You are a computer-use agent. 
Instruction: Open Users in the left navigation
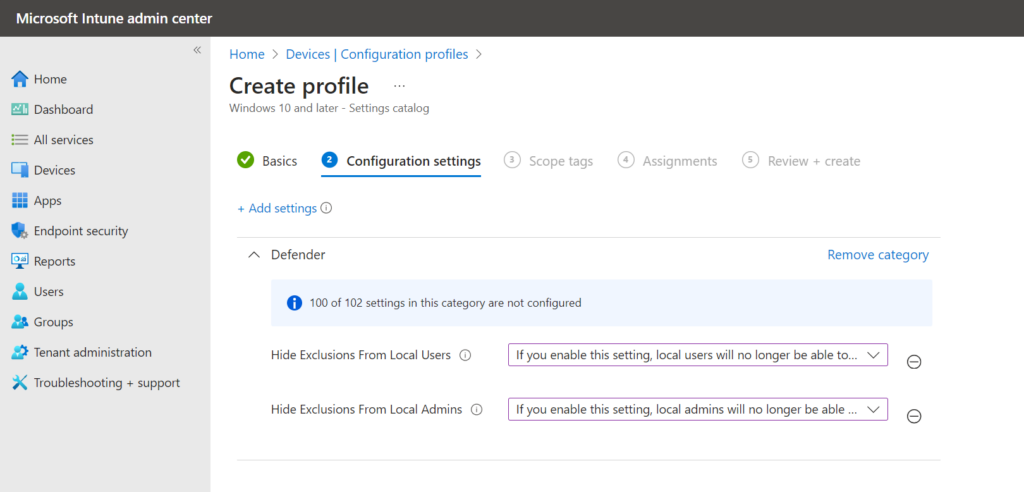(48, 291)
